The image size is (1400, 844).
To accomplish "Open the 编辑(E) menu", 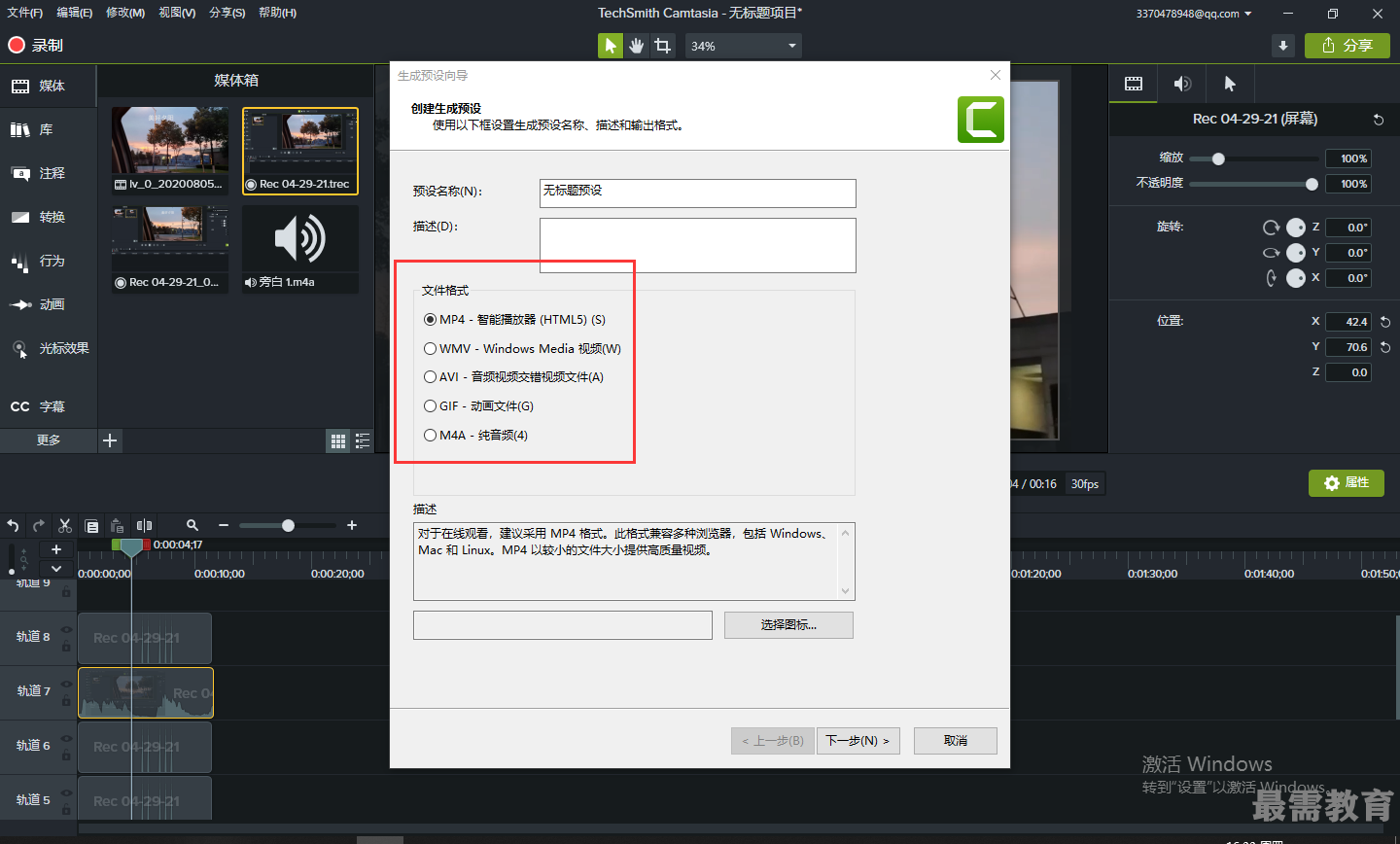I will pyautogui.click(x=74, y=13).
